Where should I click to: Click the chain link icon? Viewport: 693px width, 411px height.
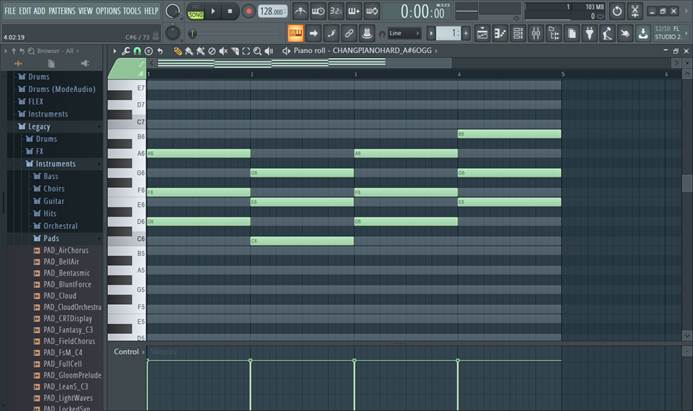click(x=349, y=33)
